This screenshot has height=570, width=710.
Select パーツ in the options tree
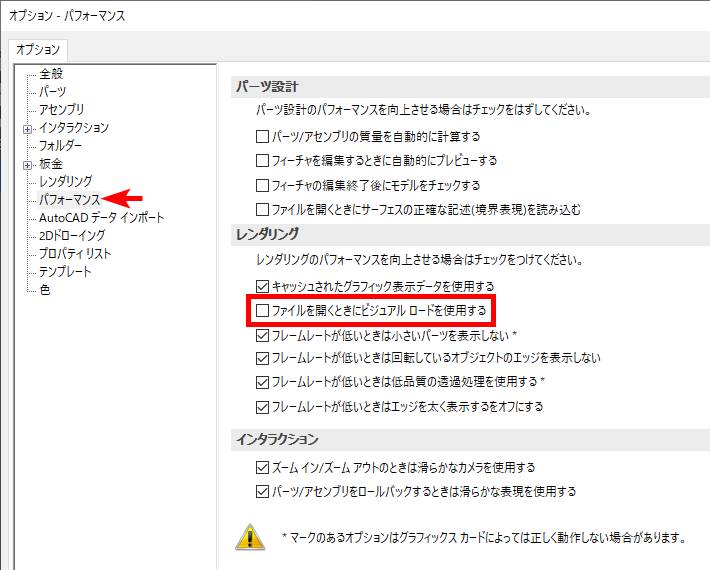52,92
